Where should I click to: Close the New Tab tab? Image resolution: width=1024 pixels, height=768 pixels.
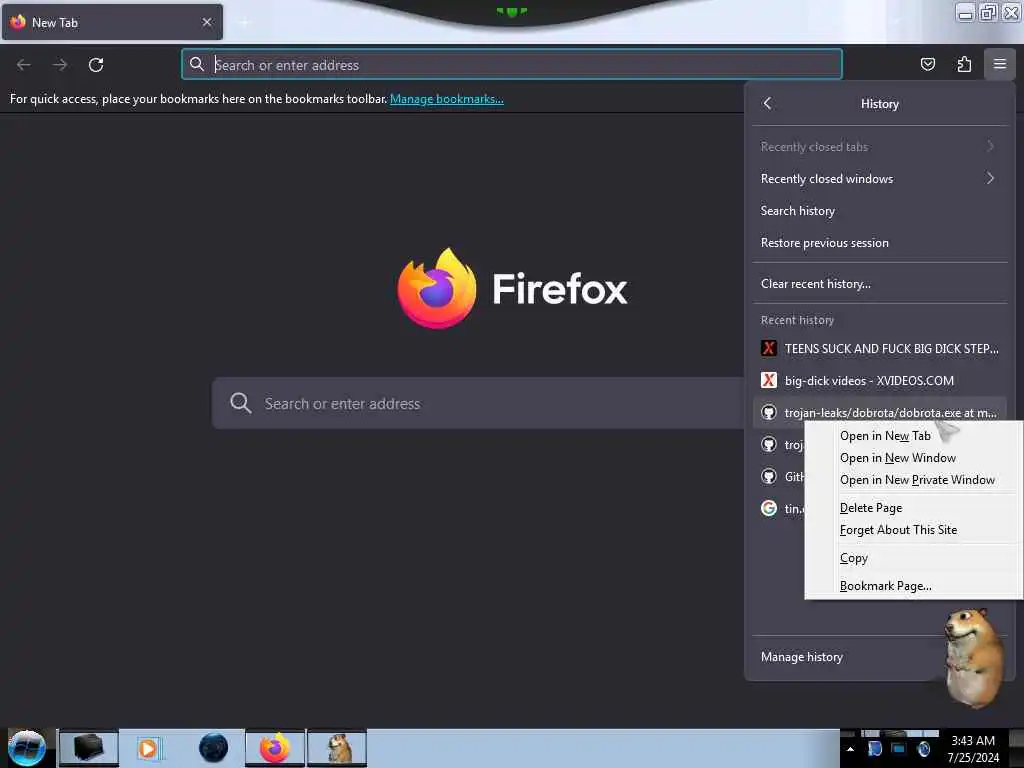(207, 22)
